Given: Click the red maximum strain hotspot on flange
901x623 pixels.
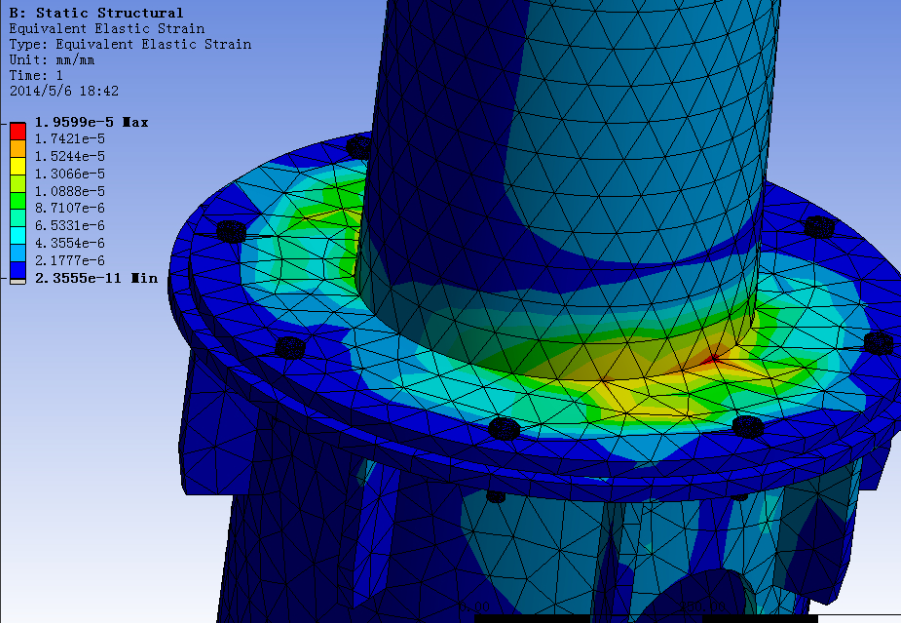Looking at the screenshot, I should 714,359.
